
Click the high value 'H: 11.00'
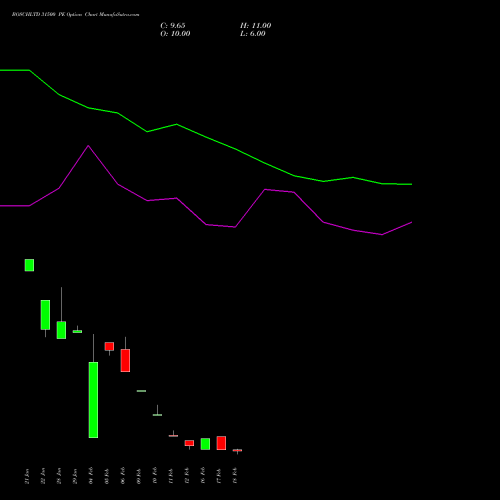click(x=256, y=26)
